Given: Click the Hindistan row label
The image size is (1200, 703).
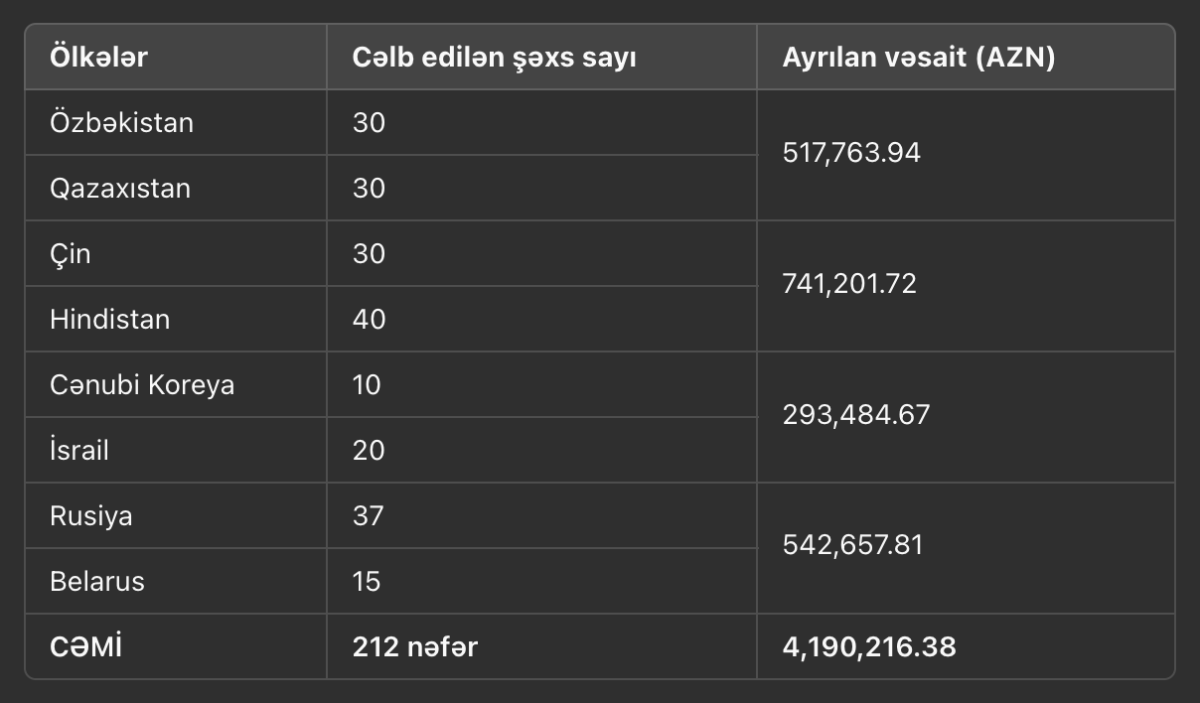Looking at the screenshot, I should coord(110,319).
